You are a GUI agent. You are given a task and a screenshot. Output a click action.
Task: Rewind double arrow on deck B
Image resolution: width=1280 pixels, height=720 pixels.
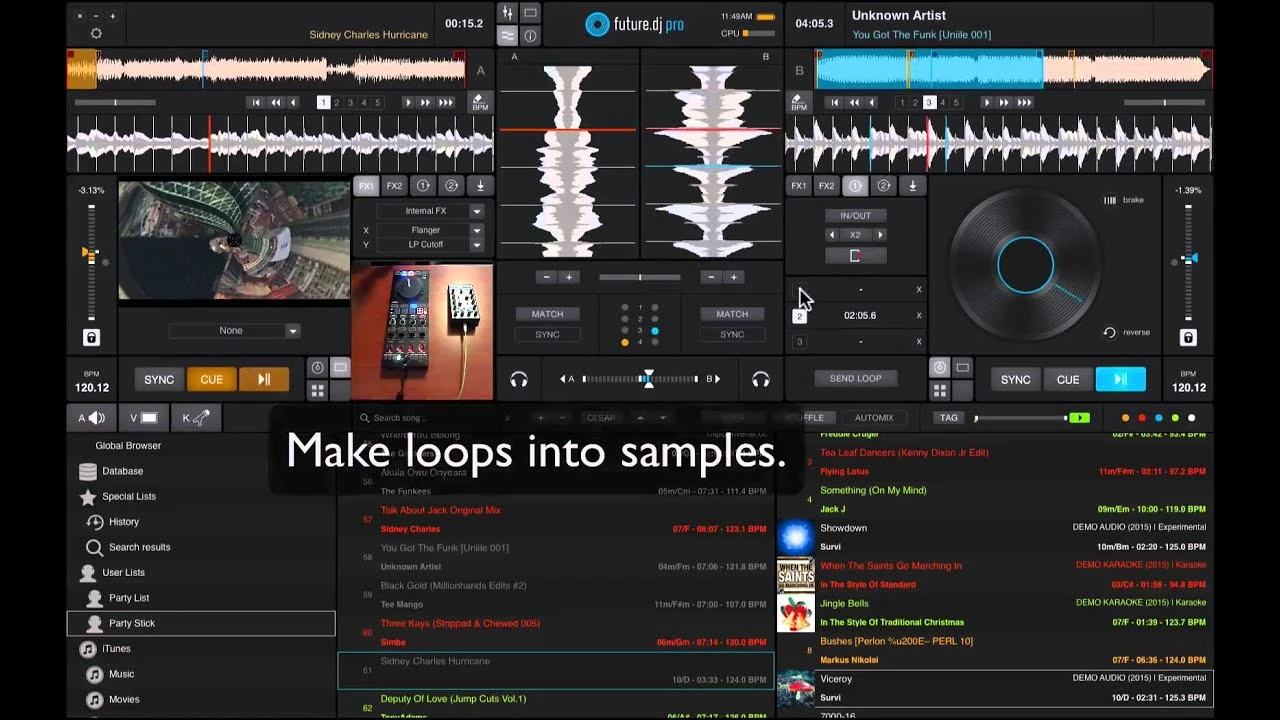854,102
